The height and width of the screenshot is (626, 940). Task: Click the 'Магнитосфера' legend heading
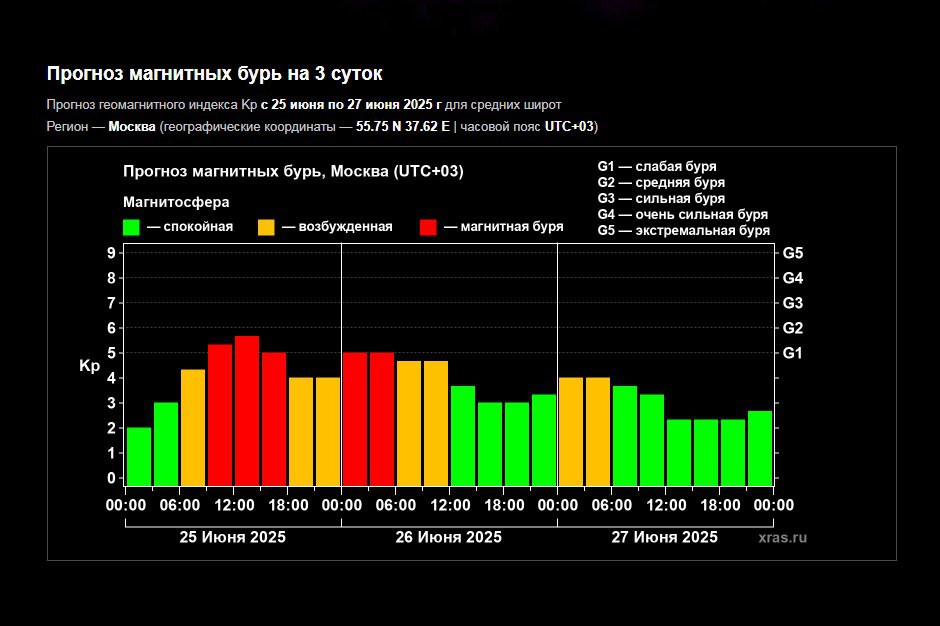pyautogui.click(x=176, y=202)
